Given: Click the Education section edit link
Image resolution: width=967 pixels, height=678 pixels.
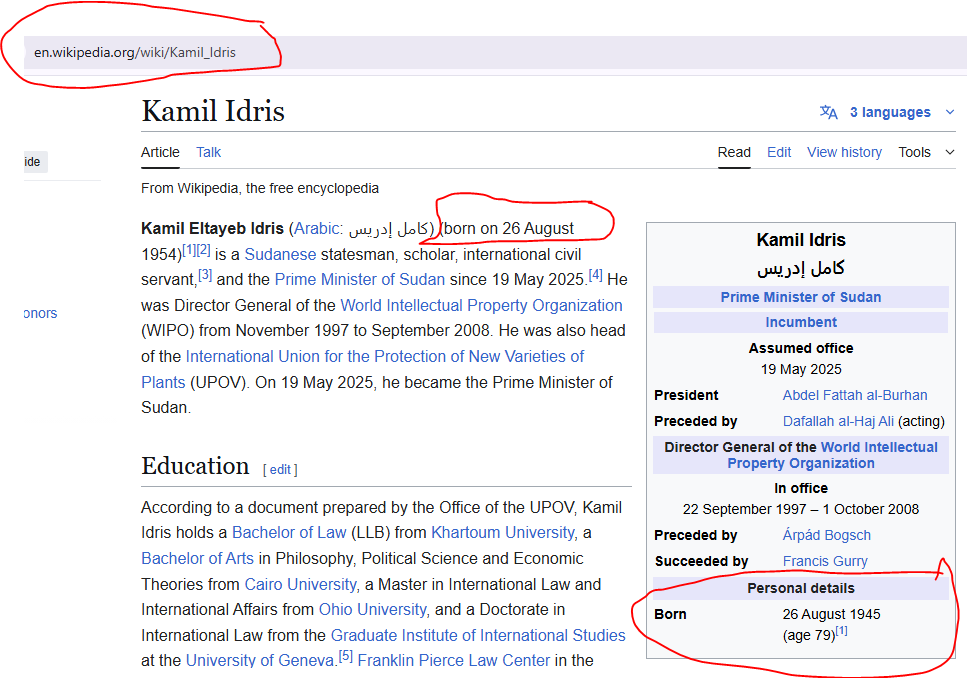Looking at the screenshot, I should coord(280,469).
